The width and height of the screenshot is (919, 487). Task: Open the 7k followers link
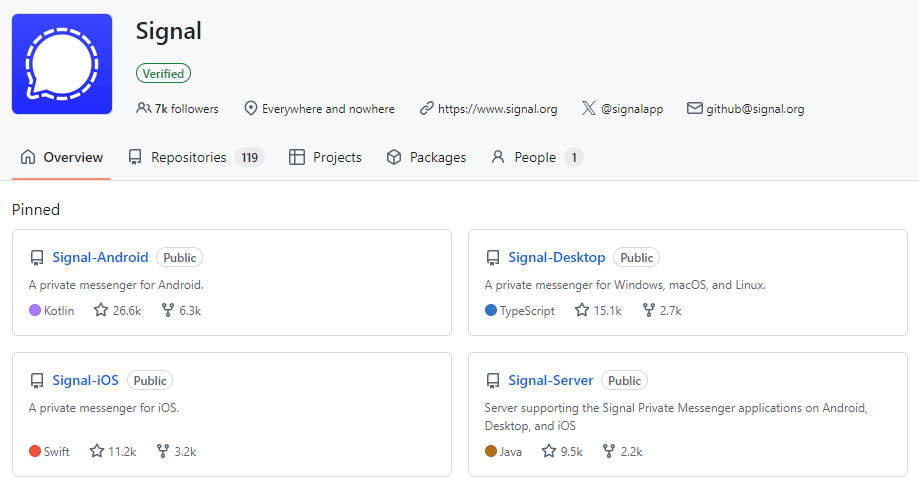(177, 108)
